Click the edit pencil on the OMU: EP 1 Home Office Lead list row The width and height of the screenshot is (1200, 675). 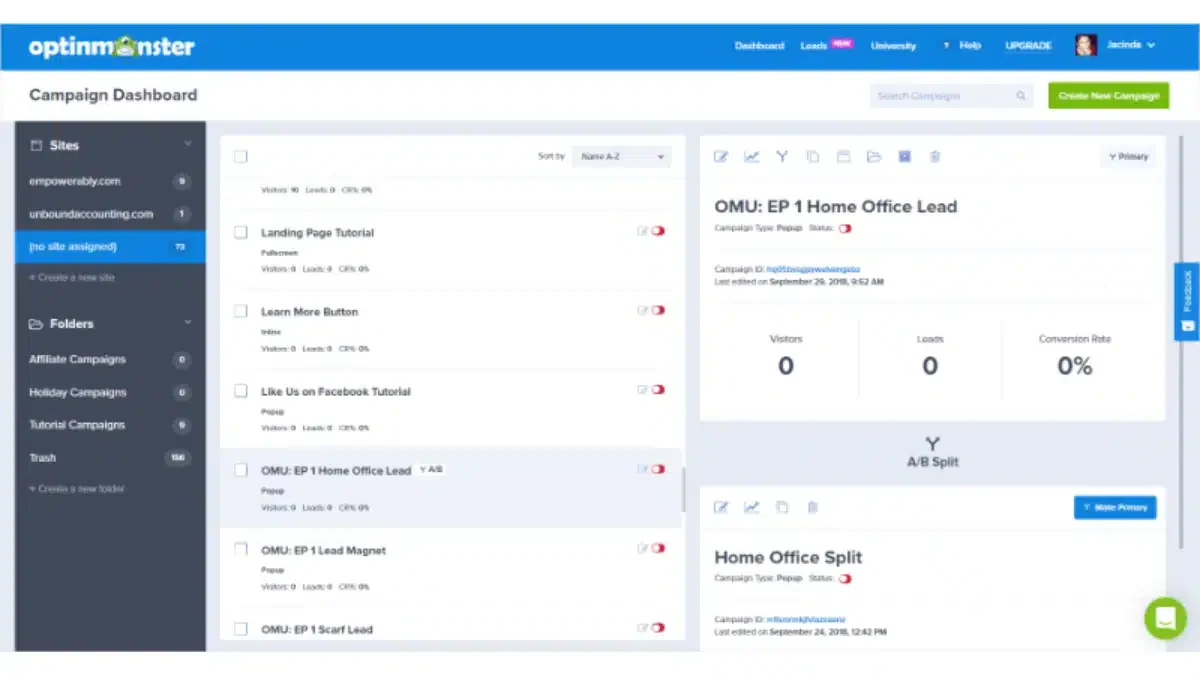(x=643, y=469)
